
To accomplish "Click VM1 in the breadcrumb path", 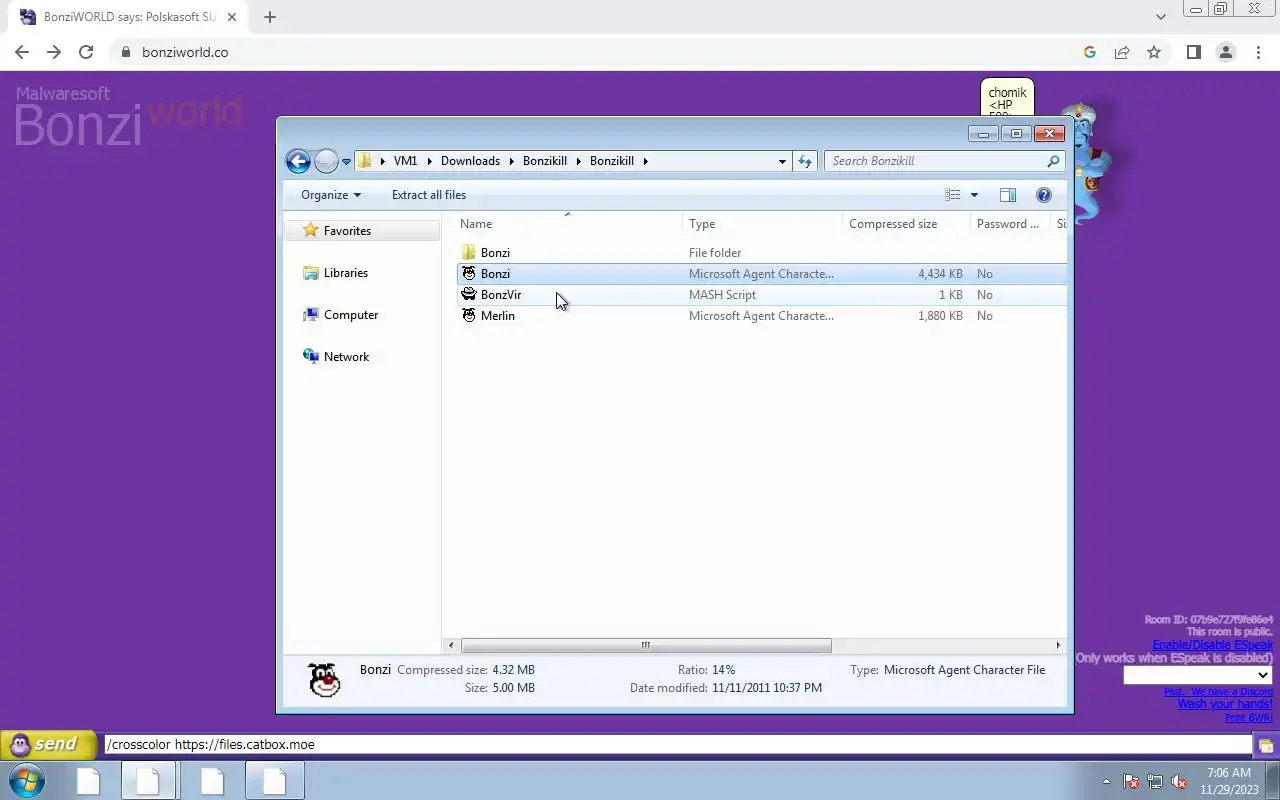I will [405, 161].
